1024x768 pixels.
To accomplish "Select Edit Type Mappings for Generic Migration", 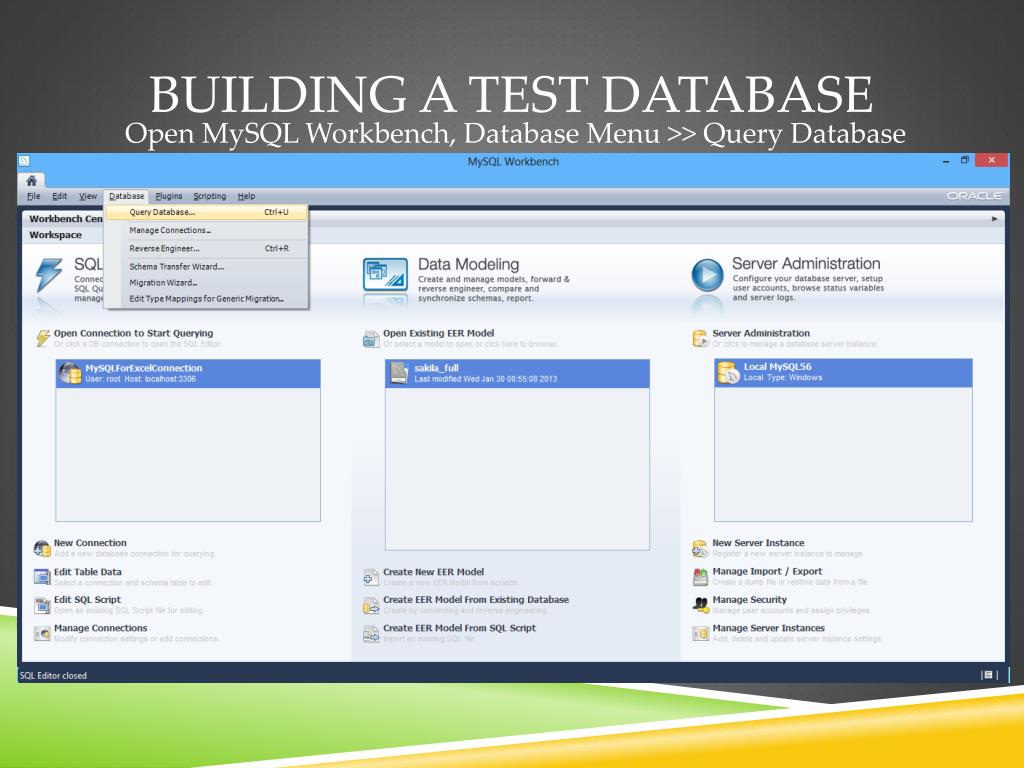I will tap(206, 298).
